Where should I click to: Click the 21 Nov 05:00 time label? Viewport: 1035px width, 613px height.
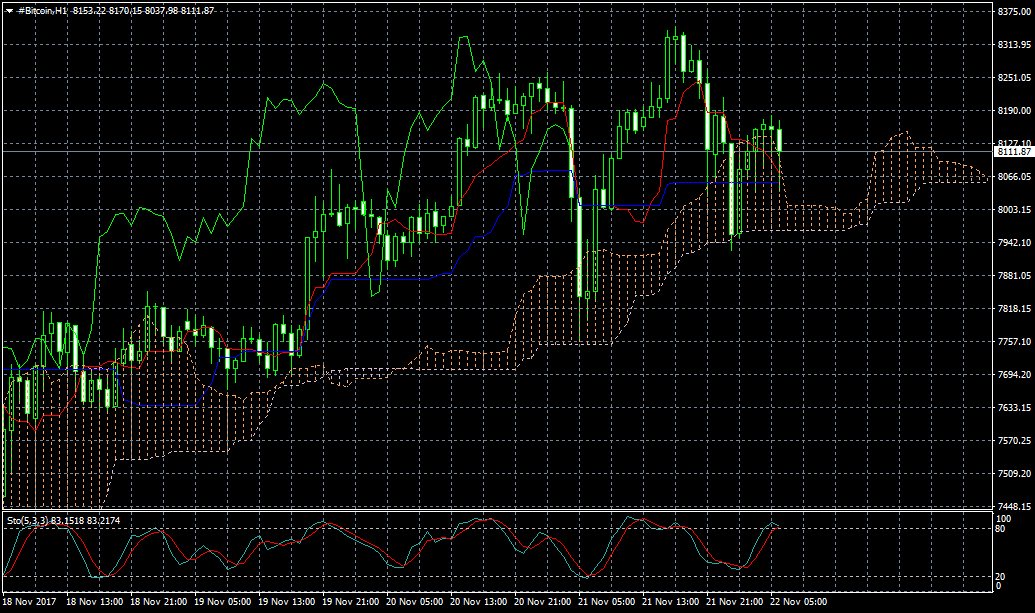pyautogui.click(x=606, y=603)
